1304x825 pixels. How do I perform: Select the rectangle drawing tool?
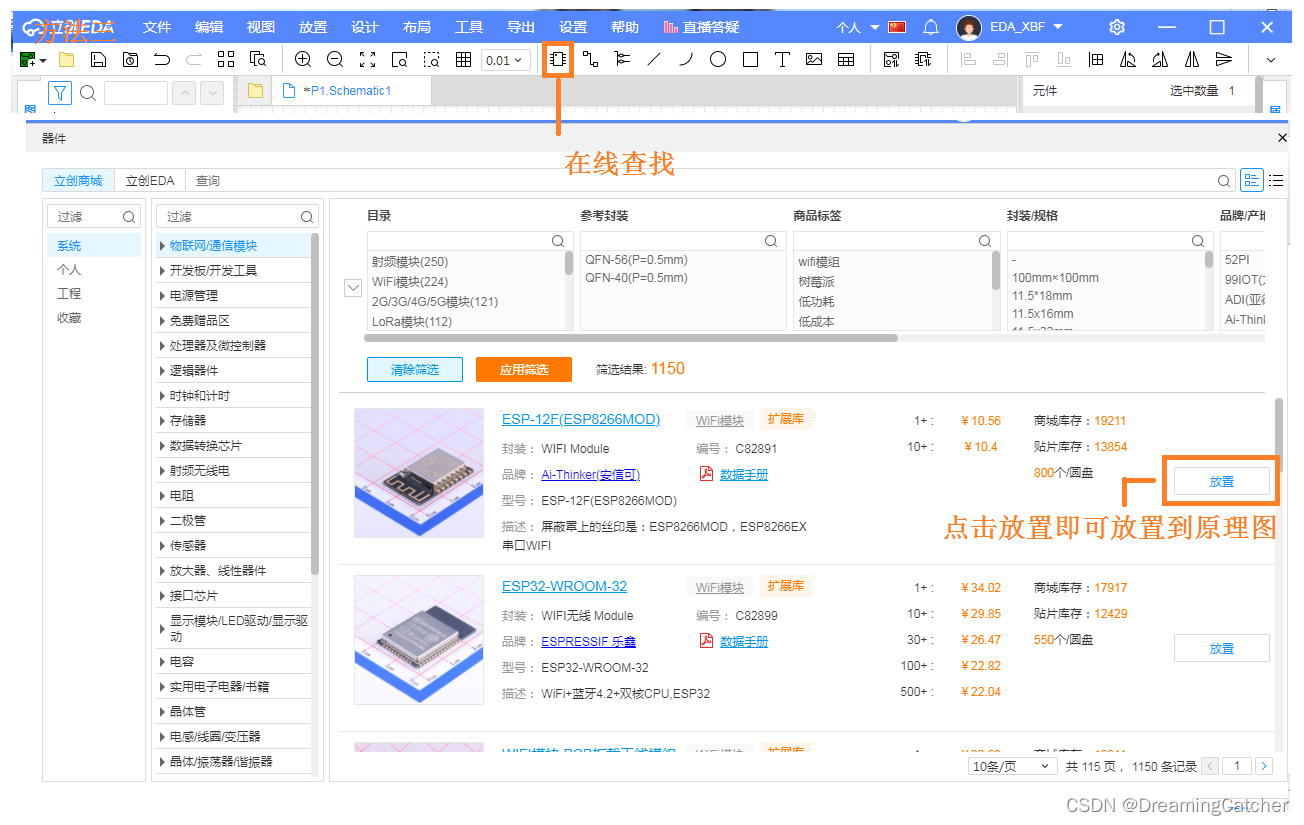pyautogui.click(x=750, y=60)
